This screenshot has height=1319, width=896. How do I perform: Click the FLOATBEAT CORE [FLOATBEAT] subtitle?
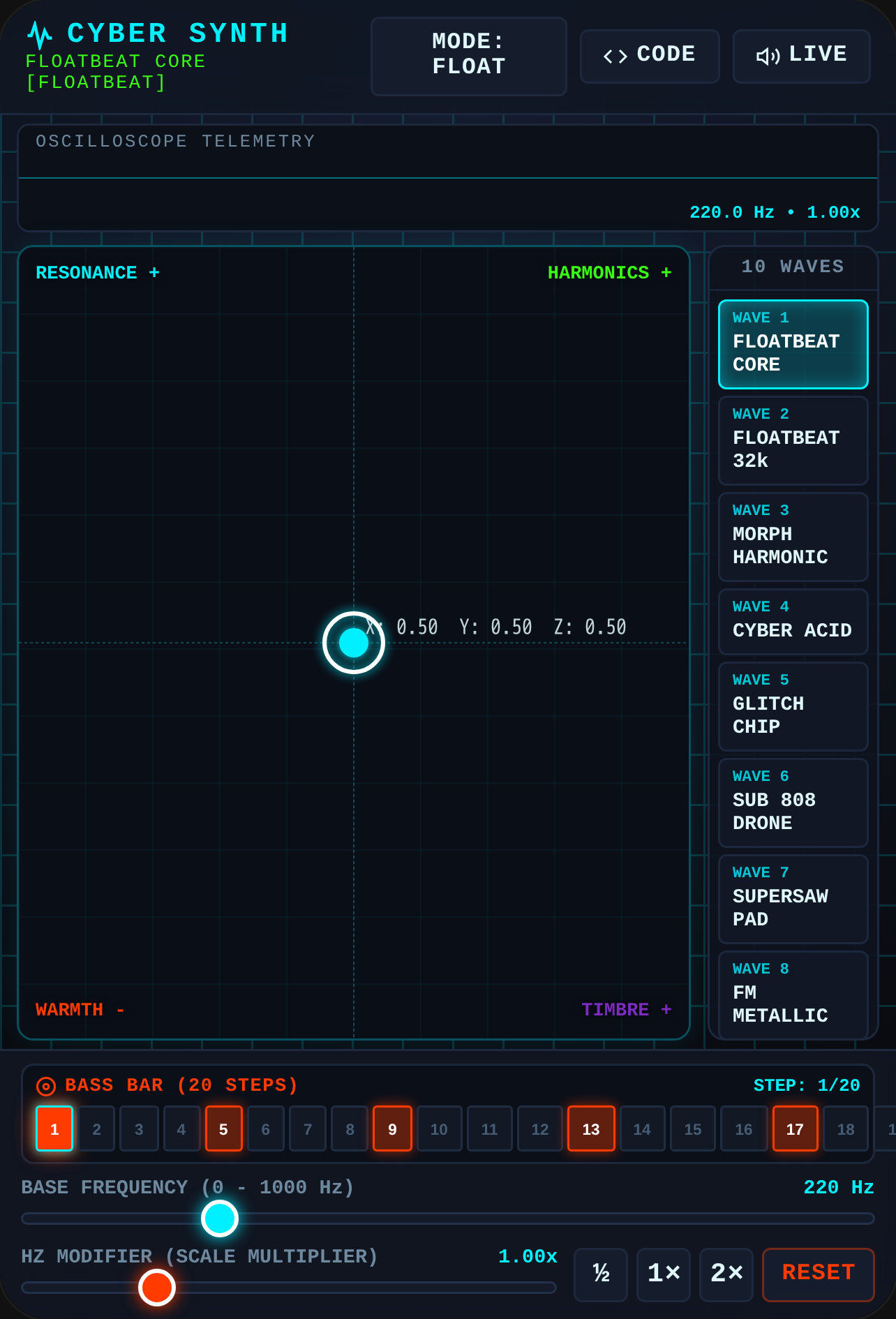click(x=115, y=72)
